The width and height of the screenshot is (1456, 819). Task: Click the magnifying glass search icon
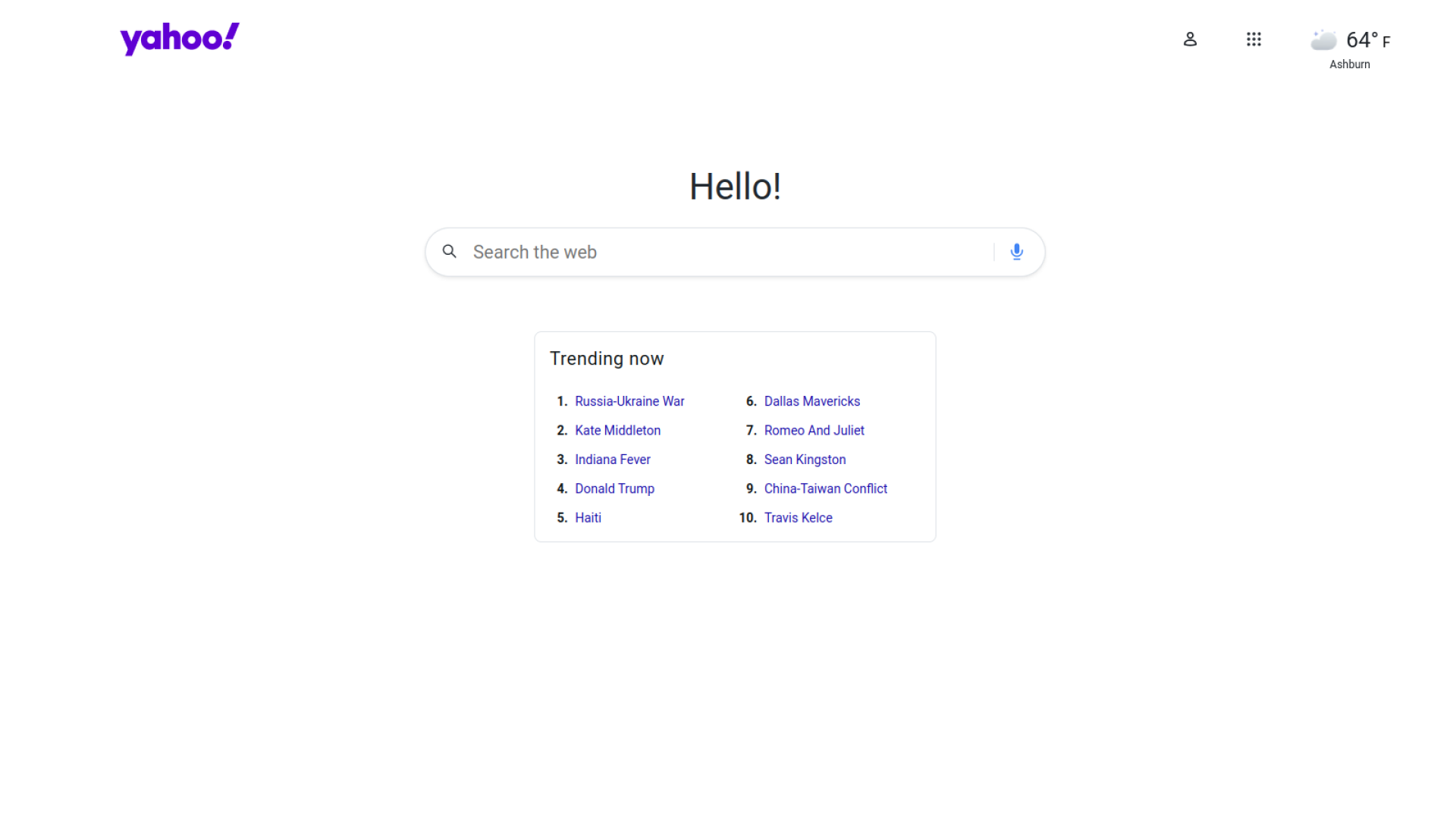pyautogui.click(x=450, y=252)
